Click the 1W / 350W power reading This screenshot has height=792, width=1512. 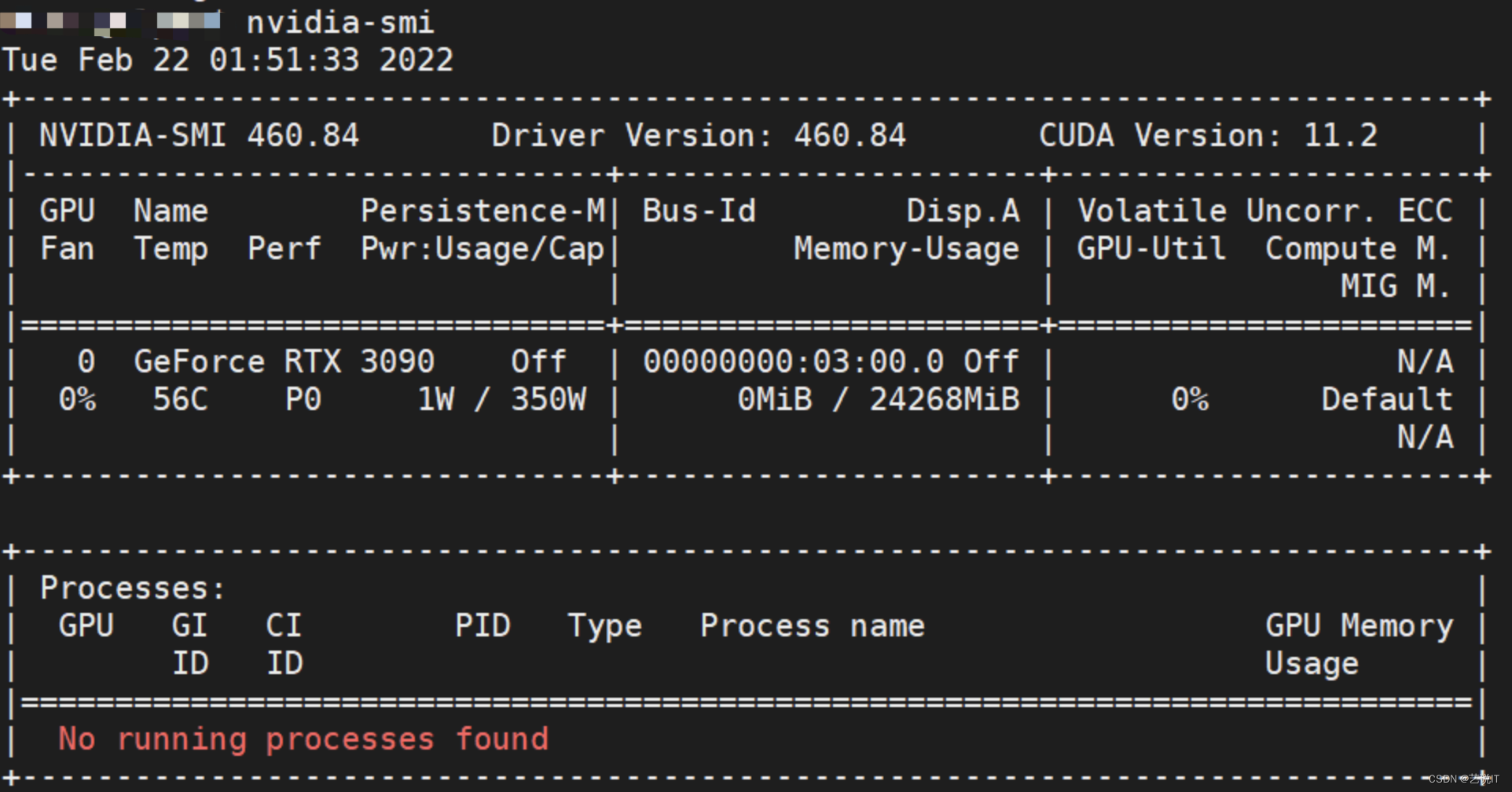pos(501,400)
